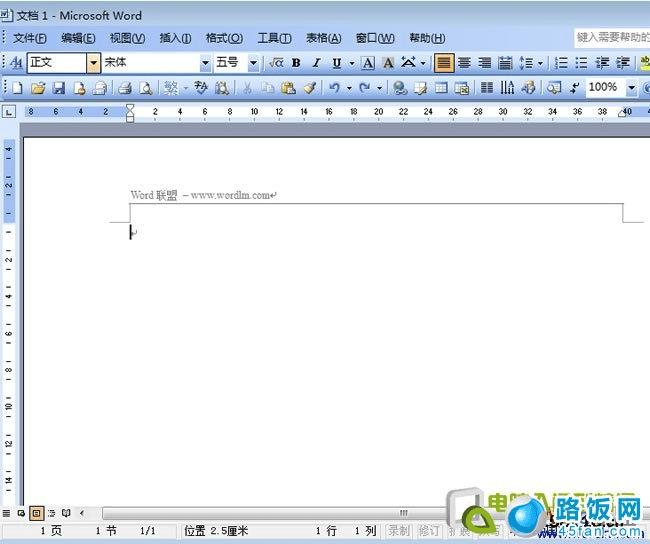
Task: Expand the font size dropdown 五号
Action: pyautogui.click(x=253, y=63)
